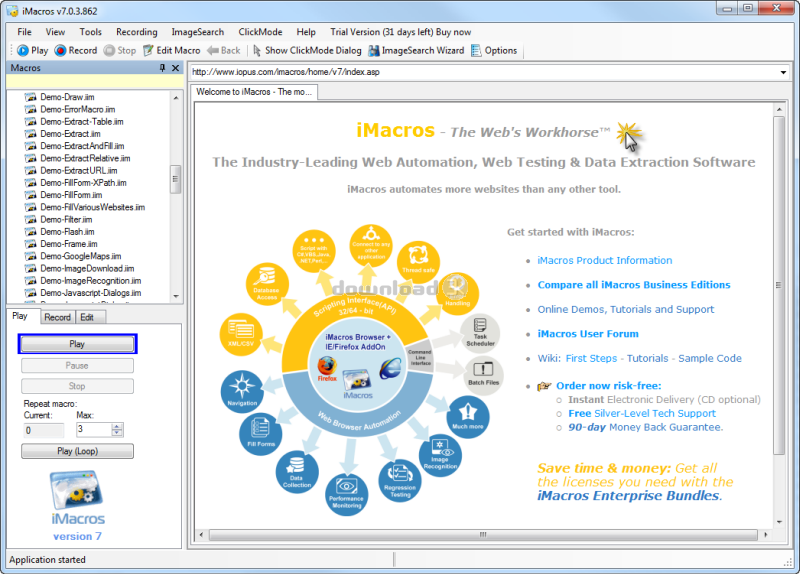Click the Regression Testing circle icon
The image size is (800, 574).
coord(400,480)
